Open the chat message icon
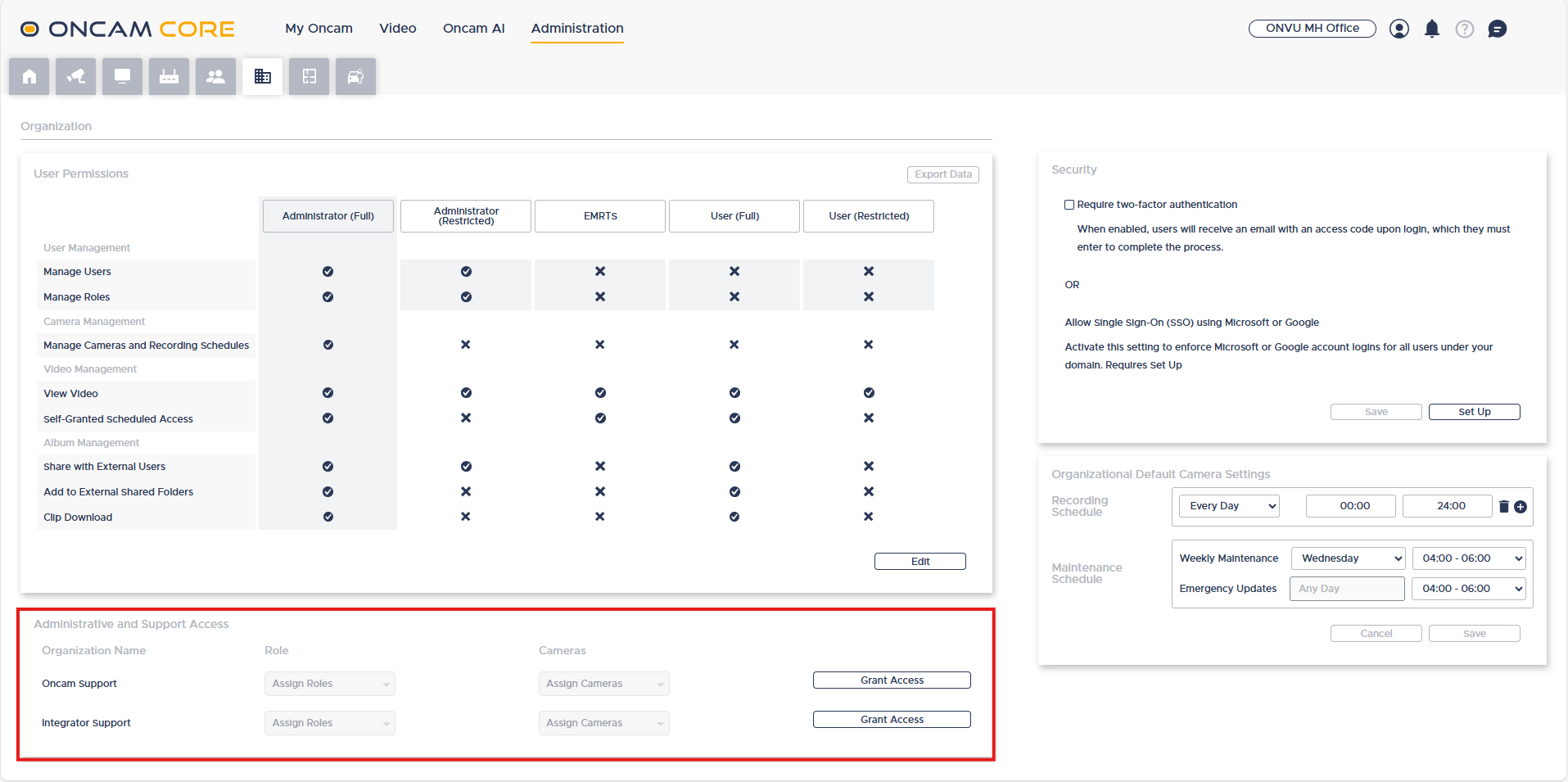The width and height of the screenshot is (1568, 782). pyautogui.click(x=1498, y=29)
